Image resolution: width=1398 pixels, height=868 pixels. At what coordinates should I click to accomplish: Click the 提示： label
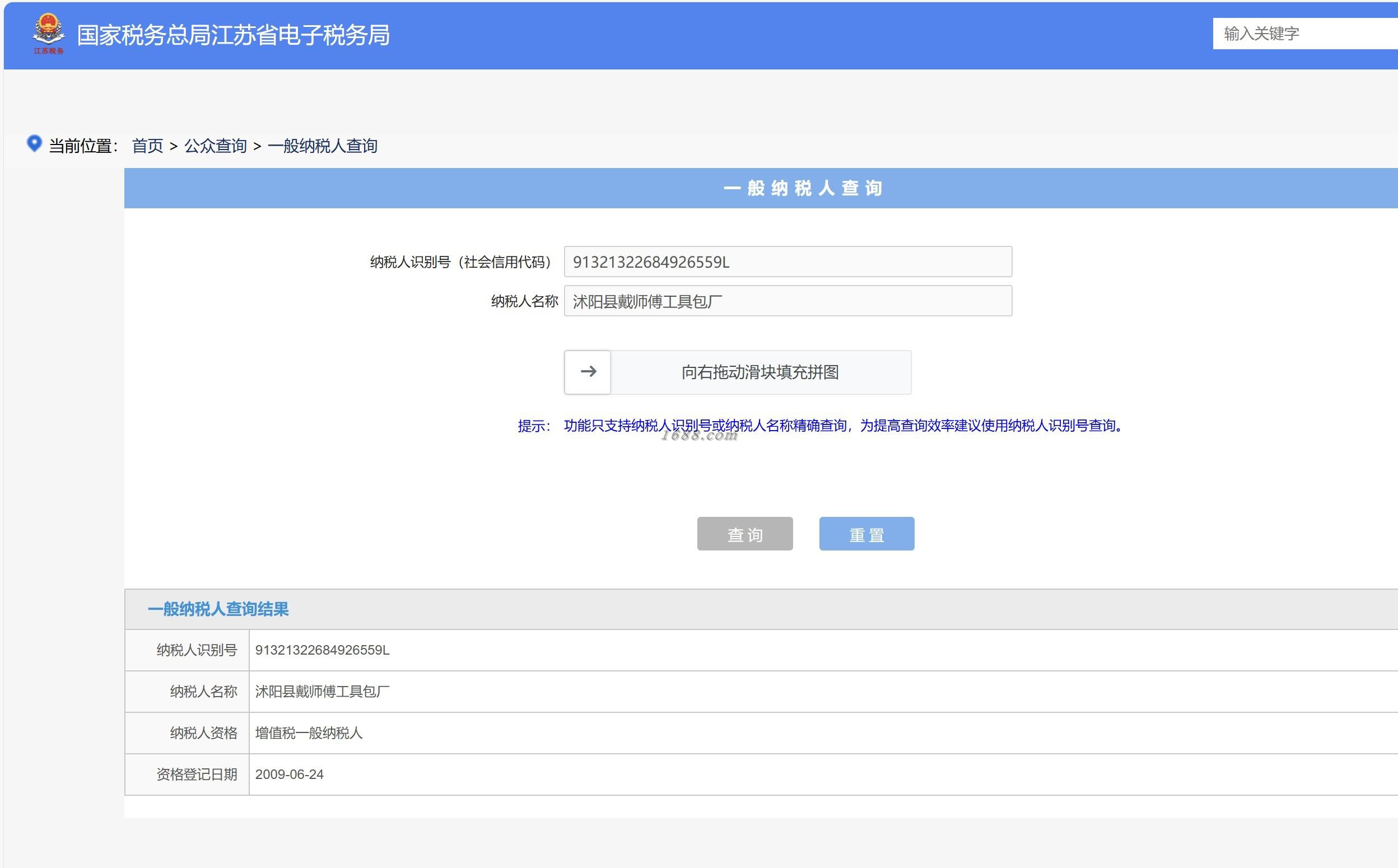coord(533,426)
